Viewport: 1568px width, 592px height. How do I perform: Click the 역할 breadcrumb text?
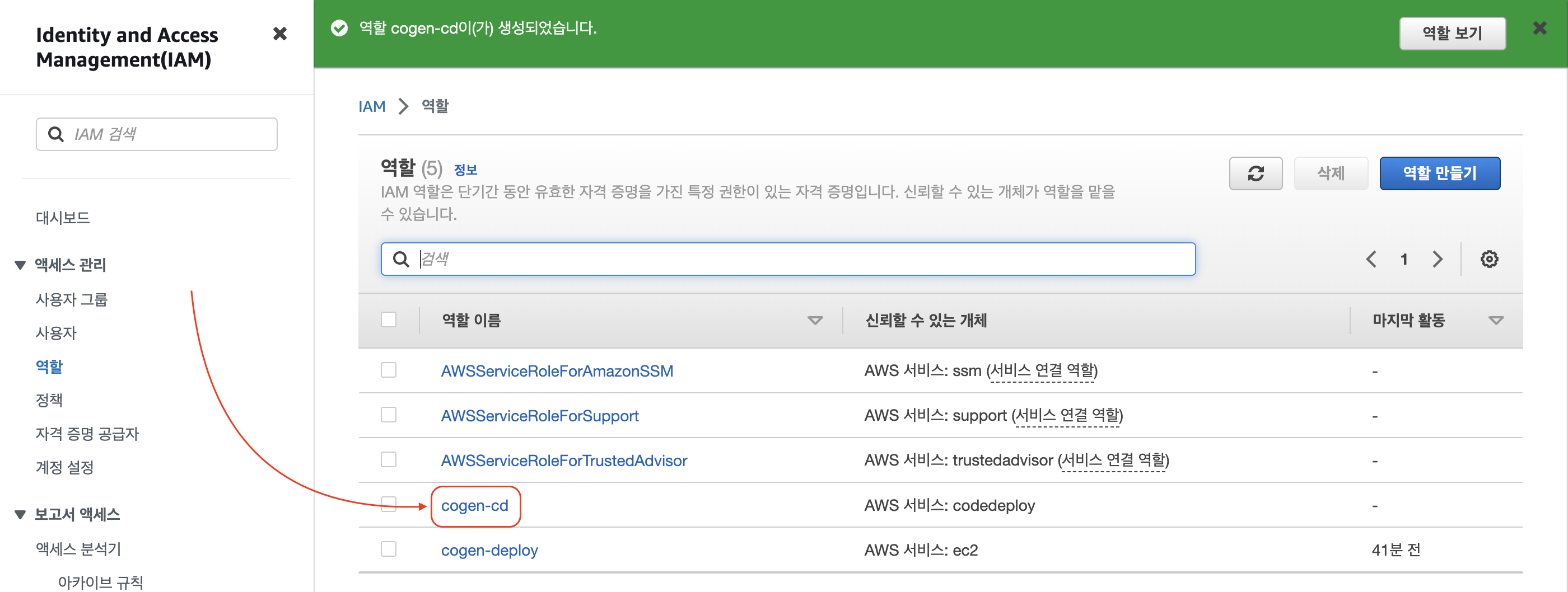435,106
